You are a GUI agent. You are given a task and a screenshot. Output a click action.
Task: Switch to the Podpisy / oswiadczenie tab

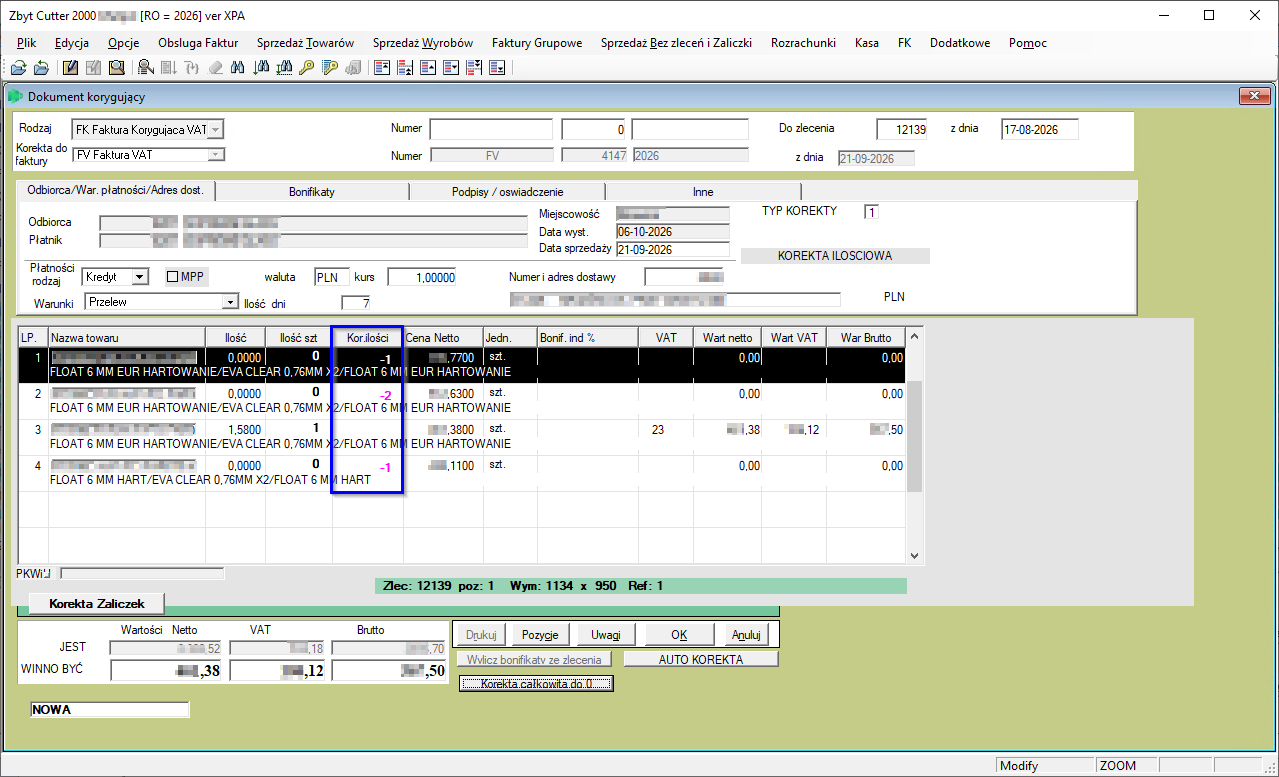(506, 191)
